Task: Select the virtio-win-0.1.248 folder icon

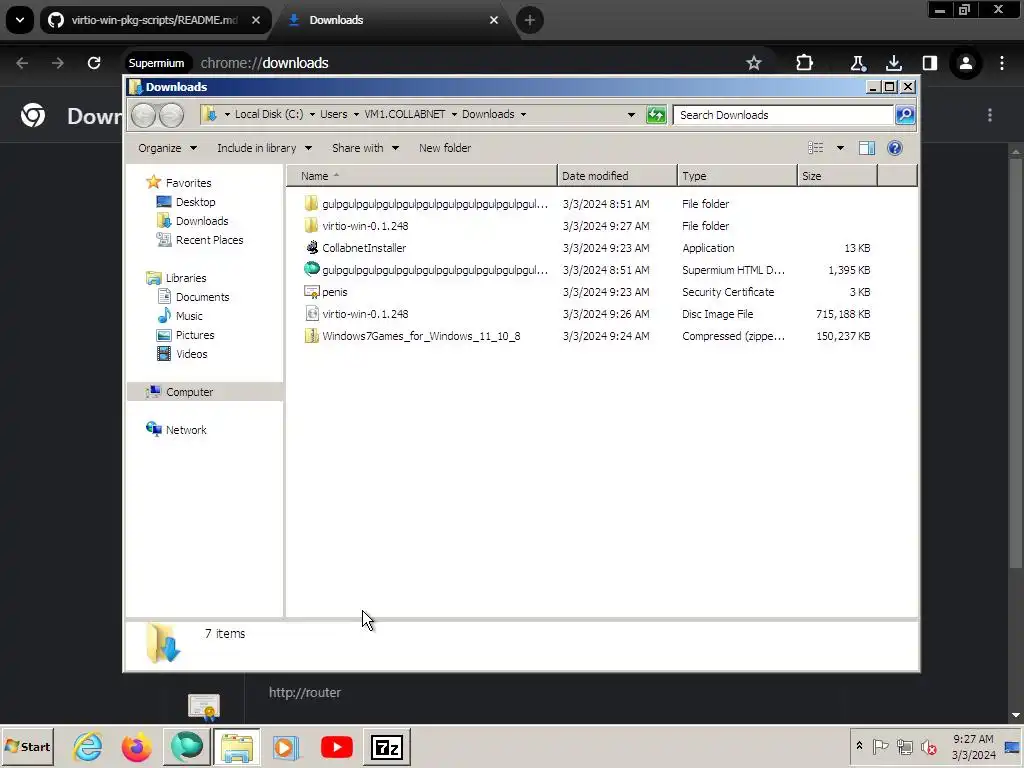Action: click(x=312, y=226)
